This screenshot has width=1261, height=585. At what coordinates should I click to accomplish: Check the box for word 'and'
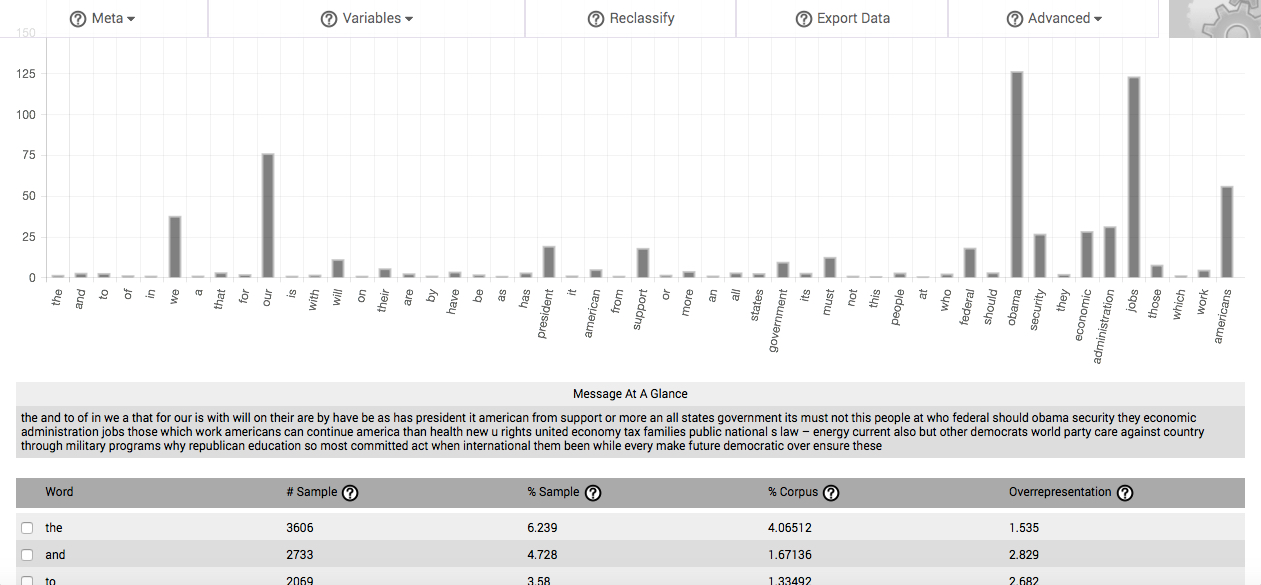tap(28, 555)
